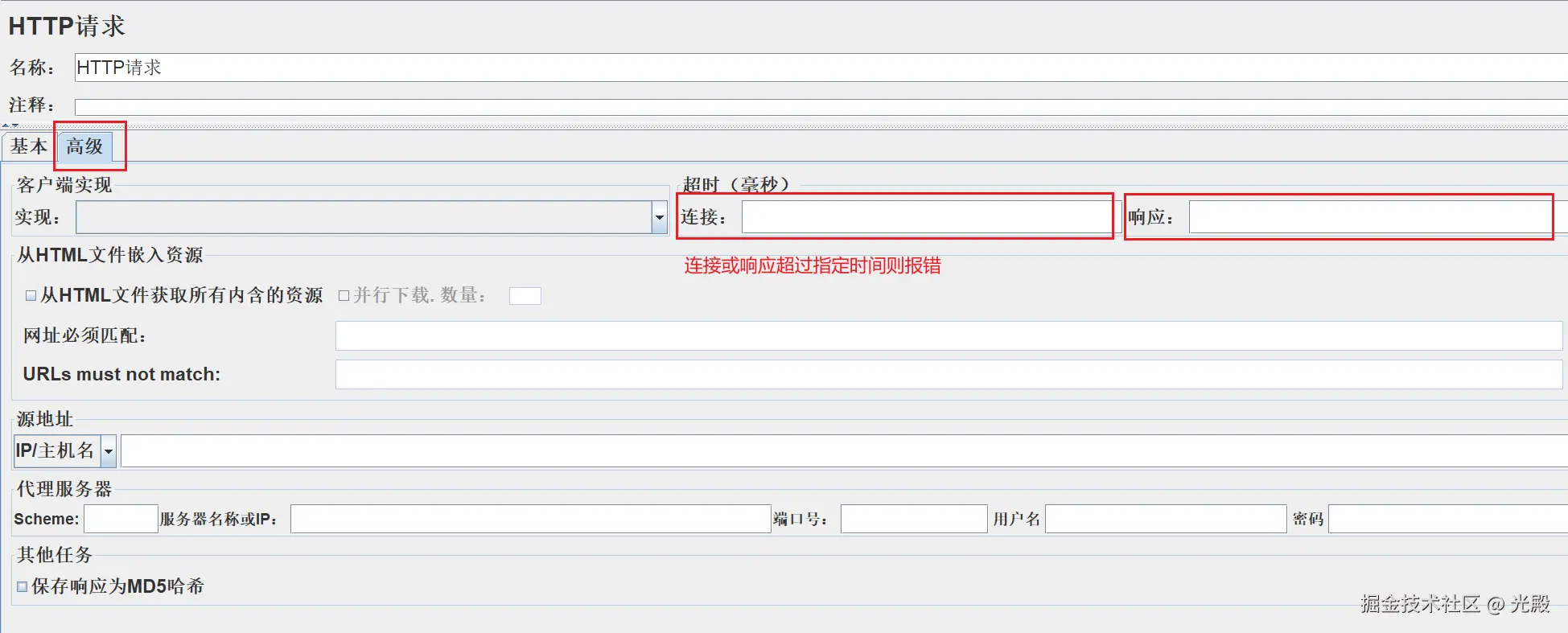
Task: Click the 端口号 port input field
Action: tap(914, 519)
